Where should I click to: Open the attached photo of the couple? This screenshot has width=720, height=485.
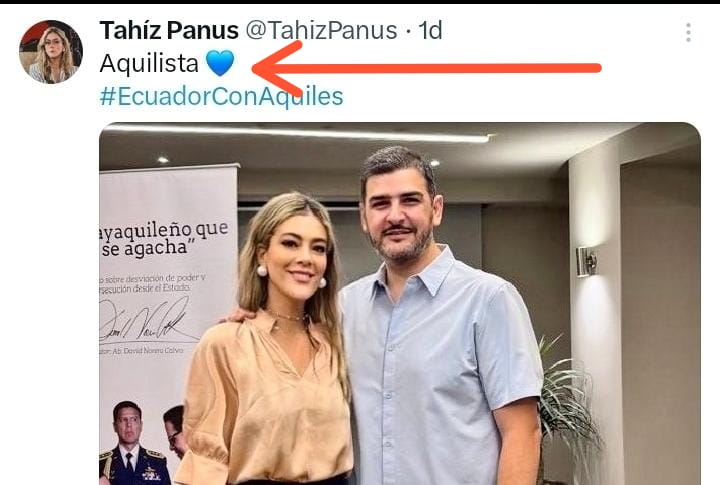point(400,304)
